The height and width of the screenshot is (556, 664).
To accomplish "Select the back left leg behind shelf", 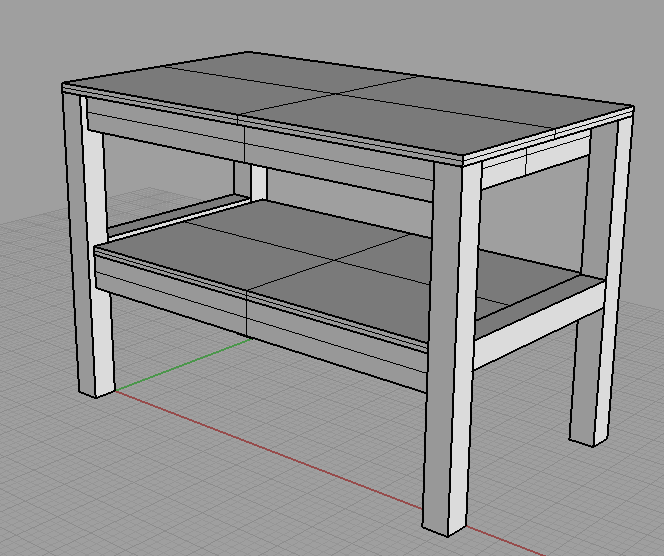I will coord(250,181).
